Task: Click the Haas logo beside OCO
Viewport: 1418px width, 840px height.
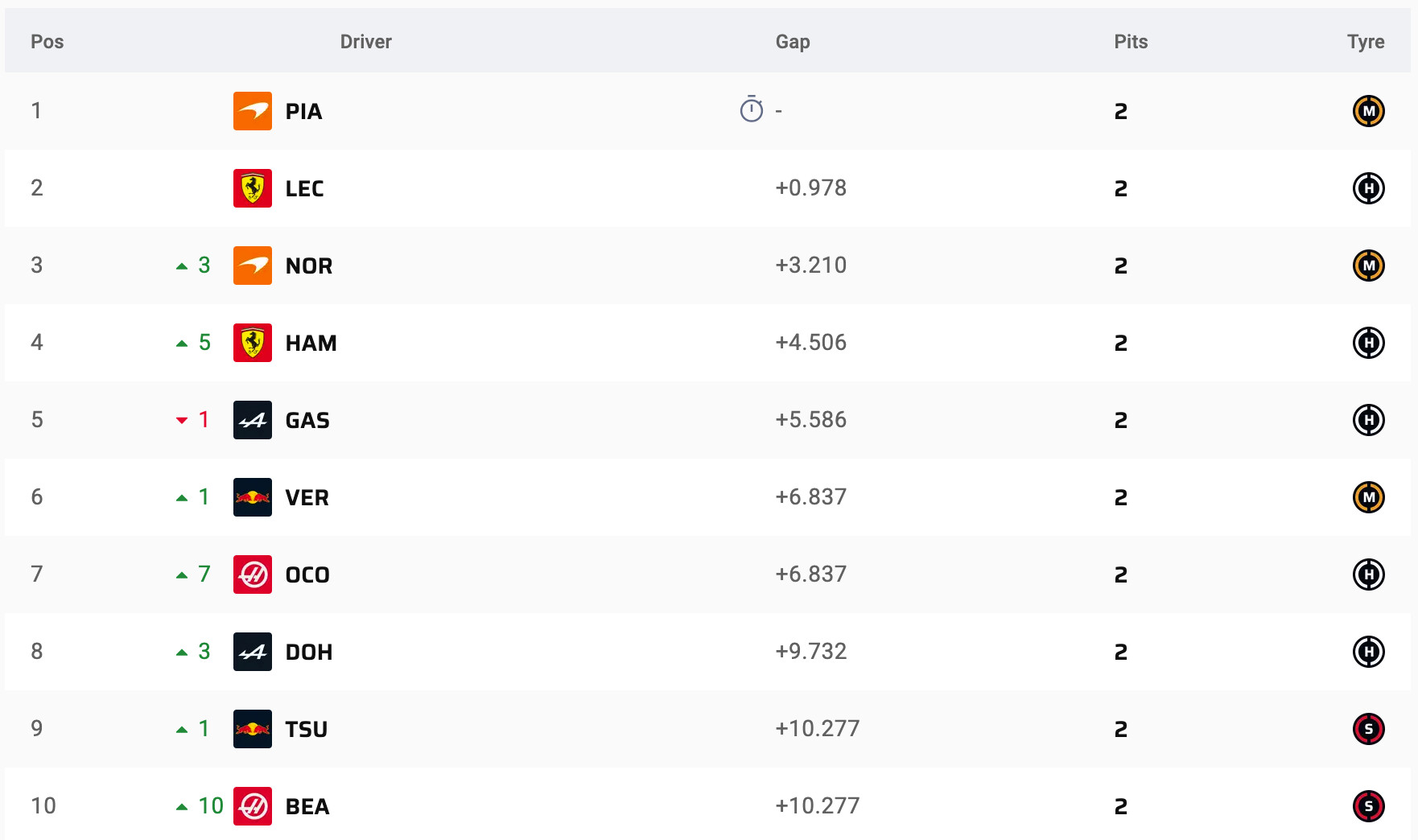Action: [253, 574]
